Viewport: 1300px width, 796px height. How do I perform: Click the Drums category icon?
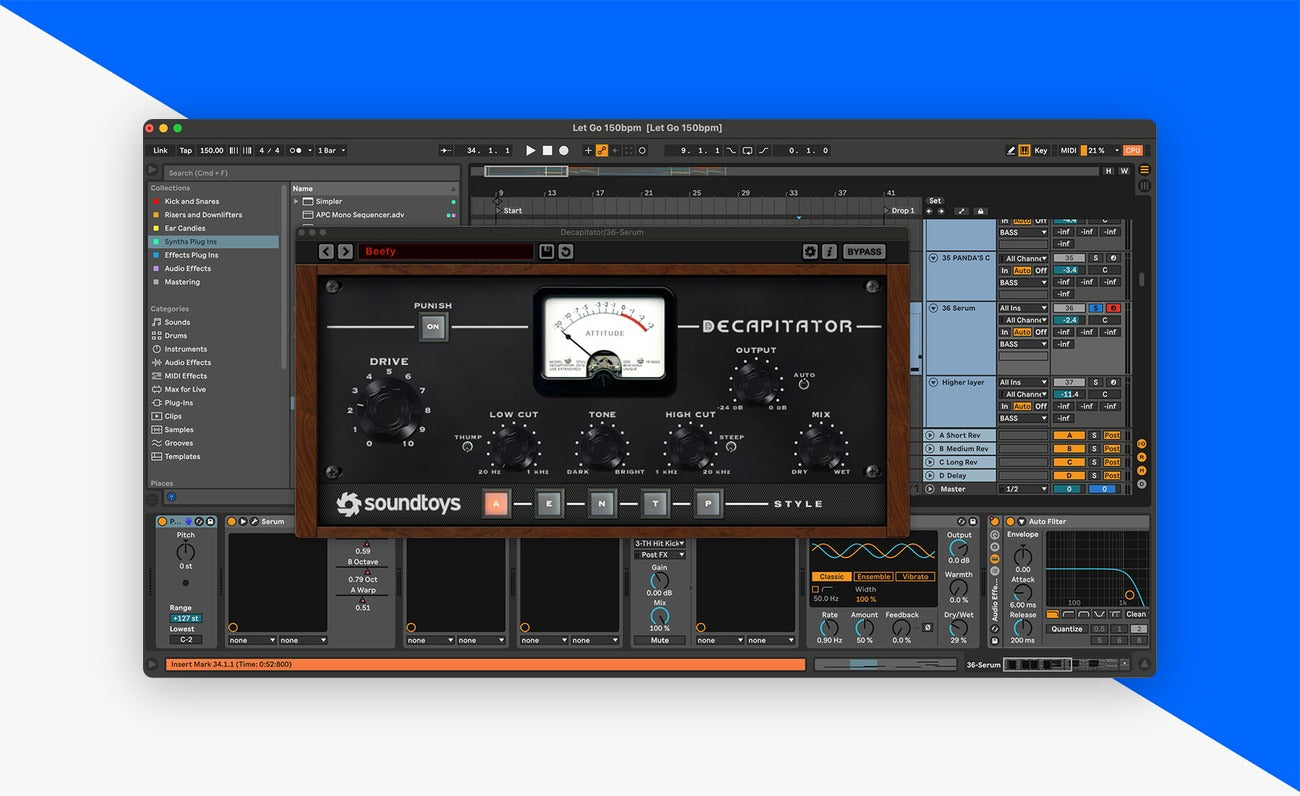157,336
